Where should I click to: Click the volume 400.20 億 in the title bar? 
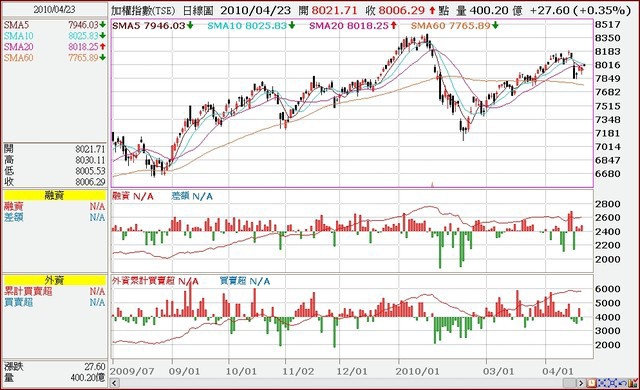pyautogui.click(x=496, y=11)
